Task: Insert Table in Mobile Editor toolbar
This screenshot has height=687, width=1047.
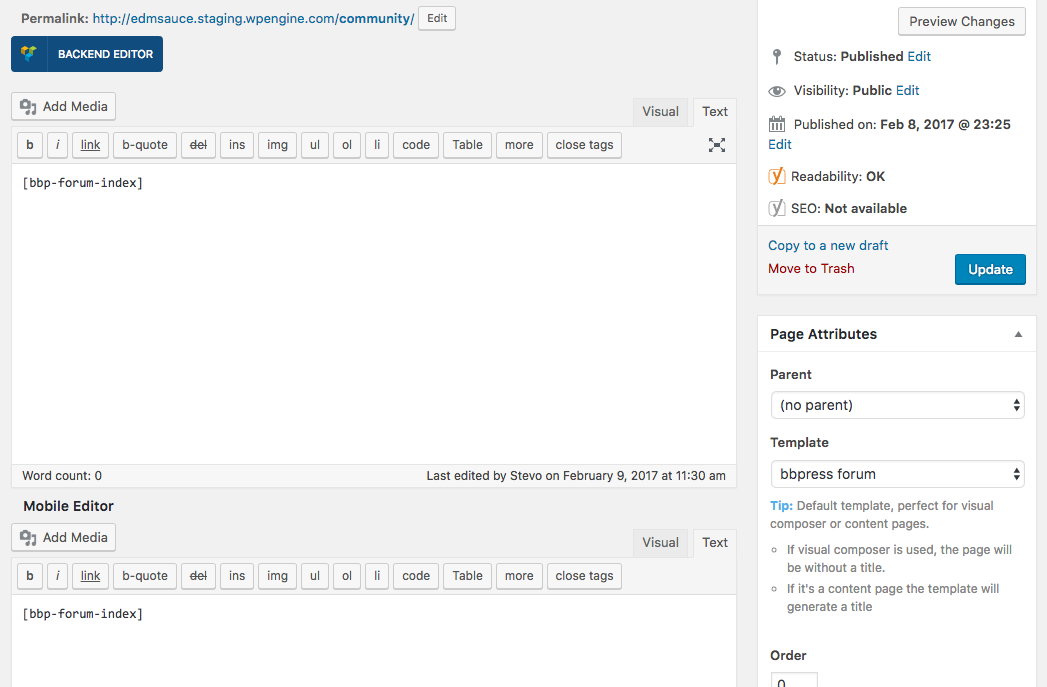Action: 467,576
